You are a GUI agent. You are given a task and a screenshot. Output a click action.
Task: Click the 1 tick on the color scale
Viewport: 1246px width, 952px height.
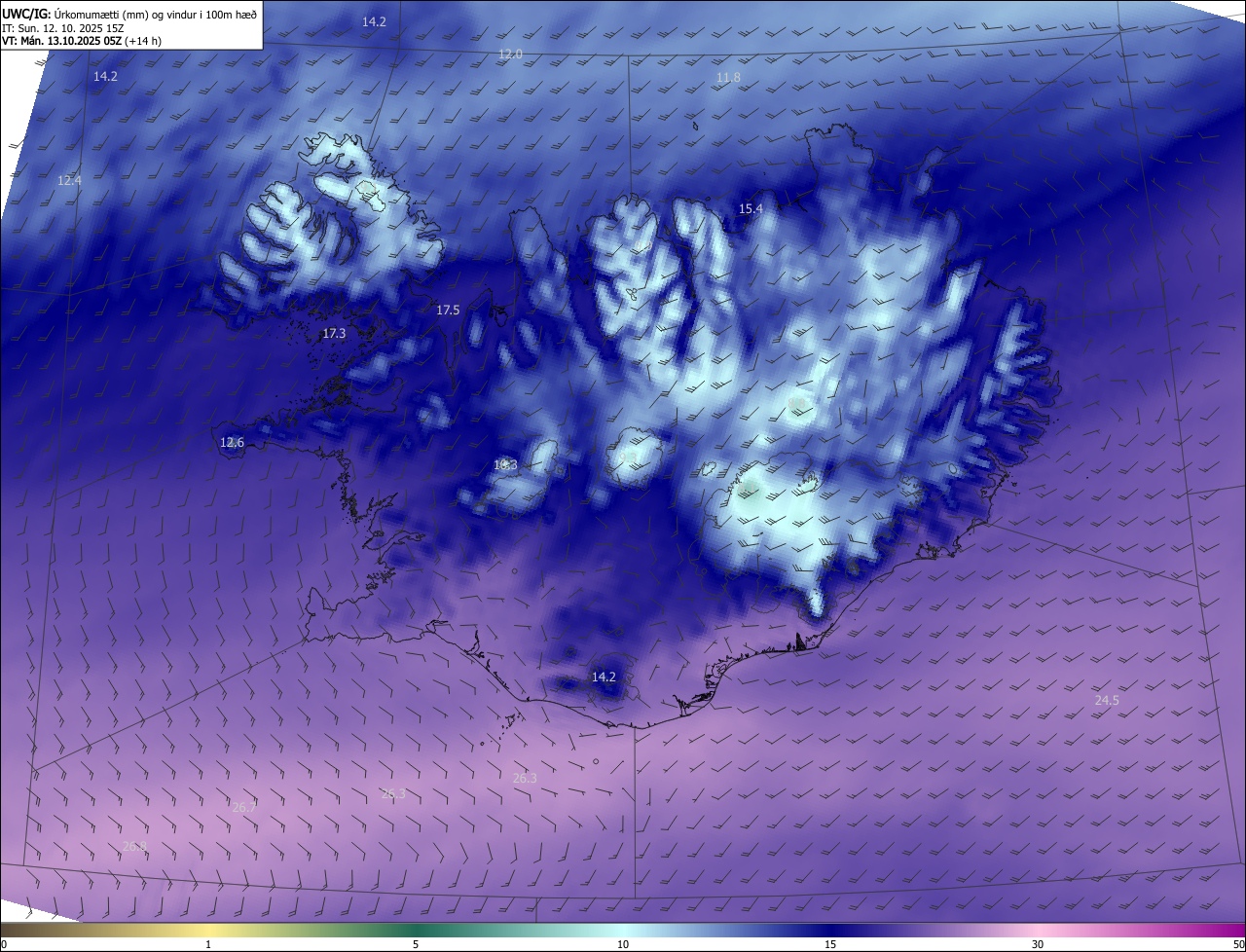coord(208,944)
